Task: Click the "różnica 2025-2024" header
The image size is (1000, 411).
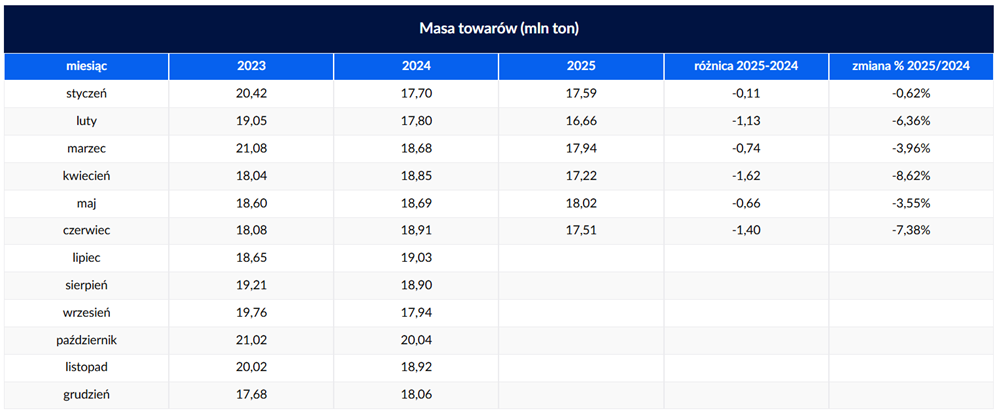Action: tap(746, 66)
